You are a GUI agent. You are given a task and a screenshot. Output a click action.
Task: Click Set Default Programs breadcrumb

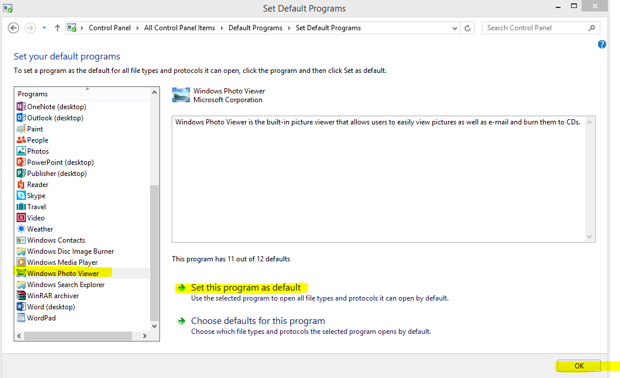[x=328, y=28]
